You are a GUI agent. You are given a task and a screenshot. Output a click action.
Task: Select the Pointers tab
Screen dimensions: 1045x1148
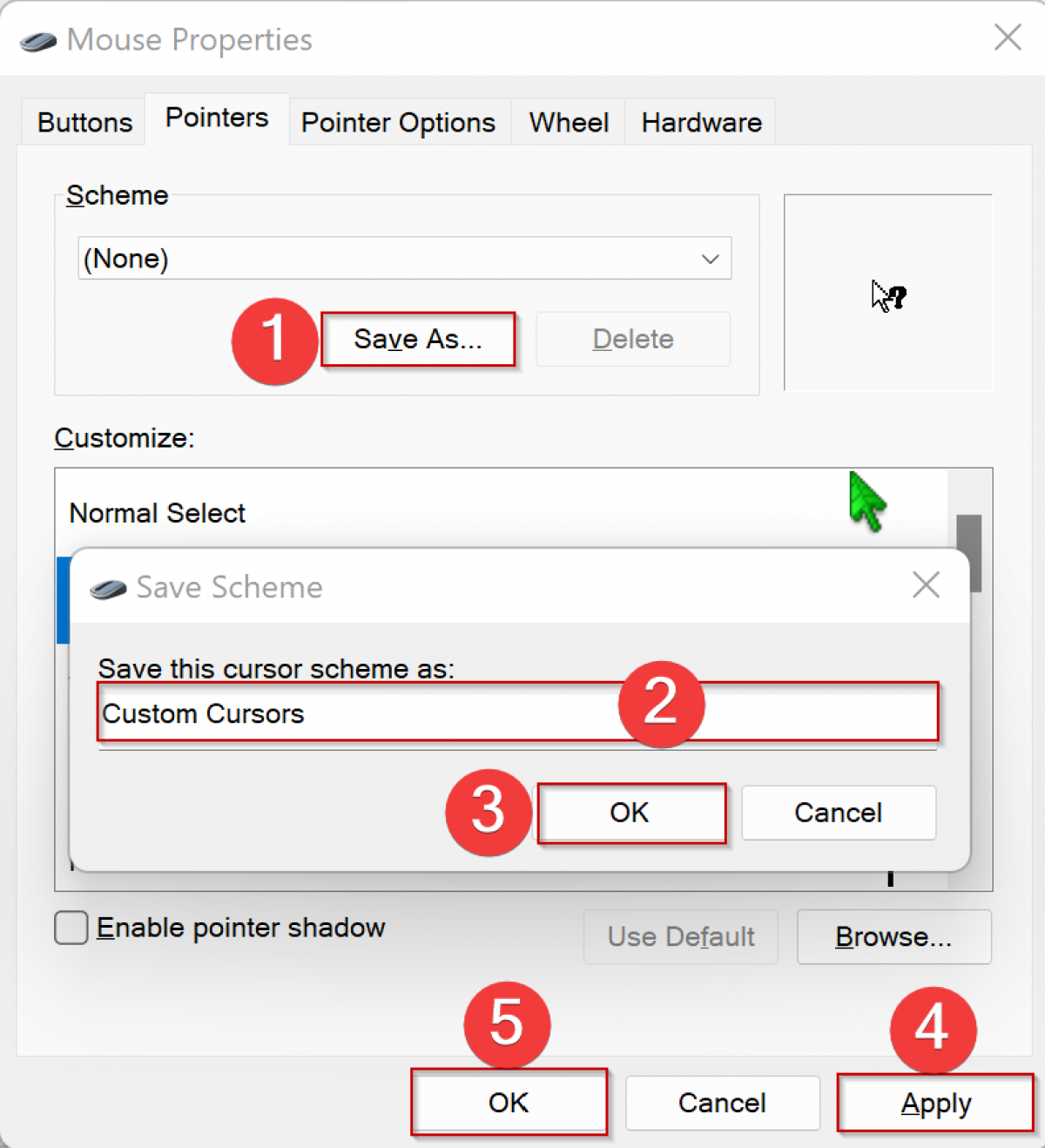tap(217, 118)
